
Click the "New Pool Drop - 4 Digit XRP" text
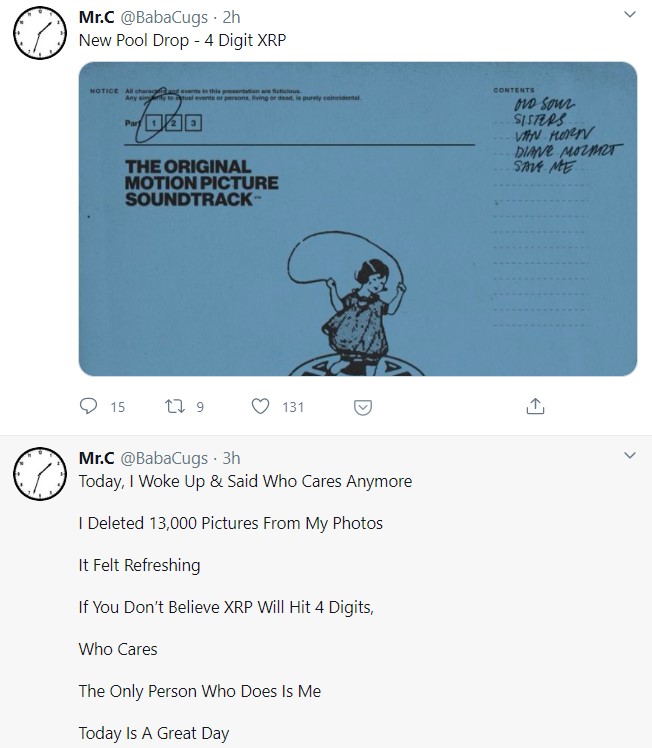[181, 40]
